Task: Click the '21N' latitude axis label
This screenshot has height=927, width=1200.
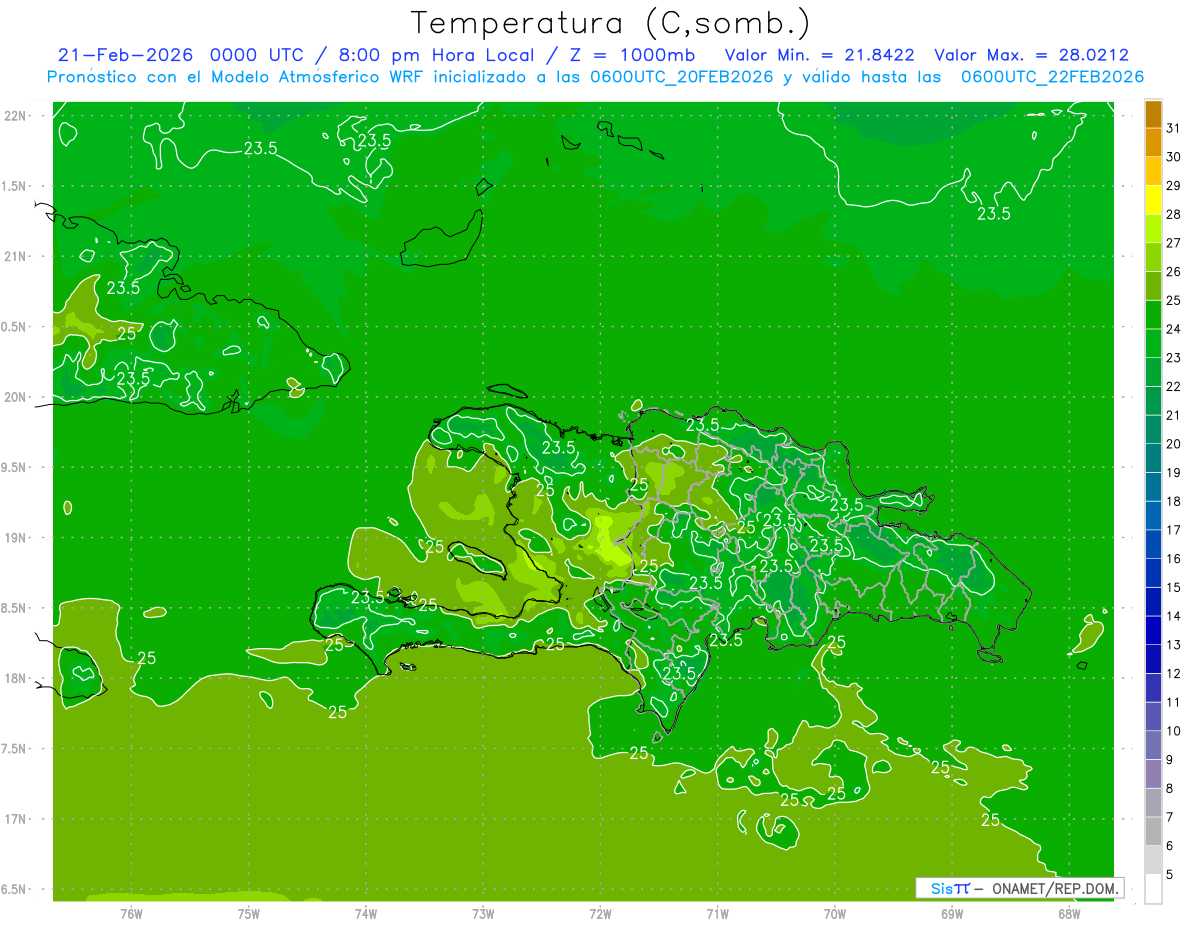Action: [x=16, y=256]
